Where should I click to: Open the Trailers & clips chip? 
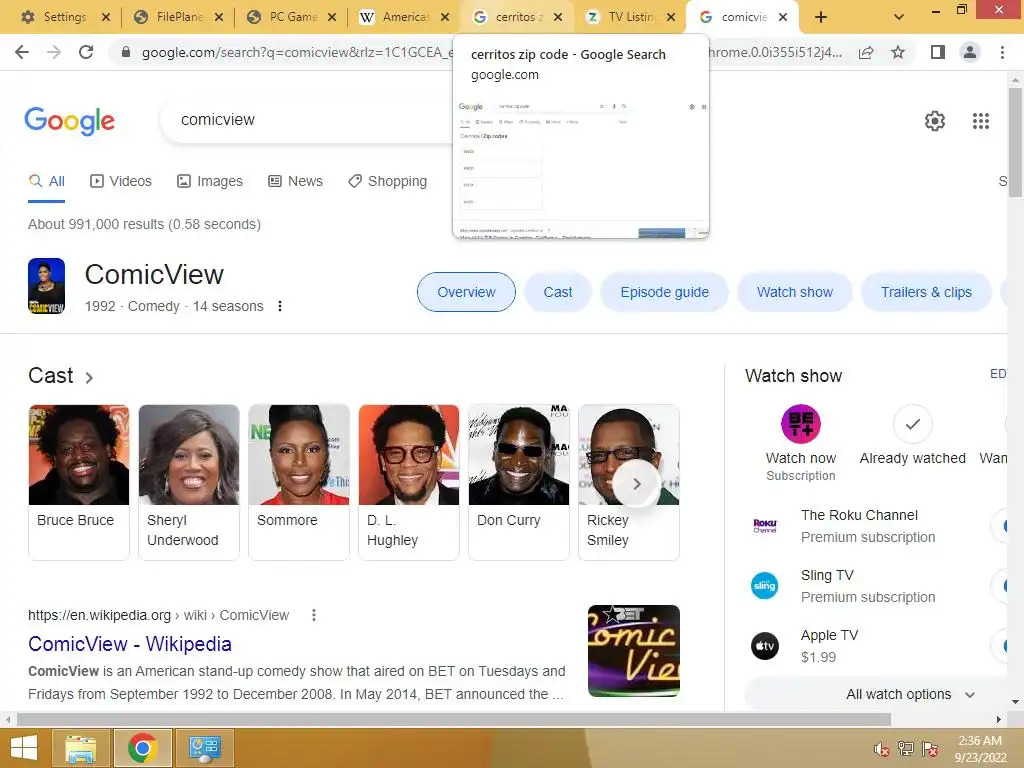(x=926, y=292)
